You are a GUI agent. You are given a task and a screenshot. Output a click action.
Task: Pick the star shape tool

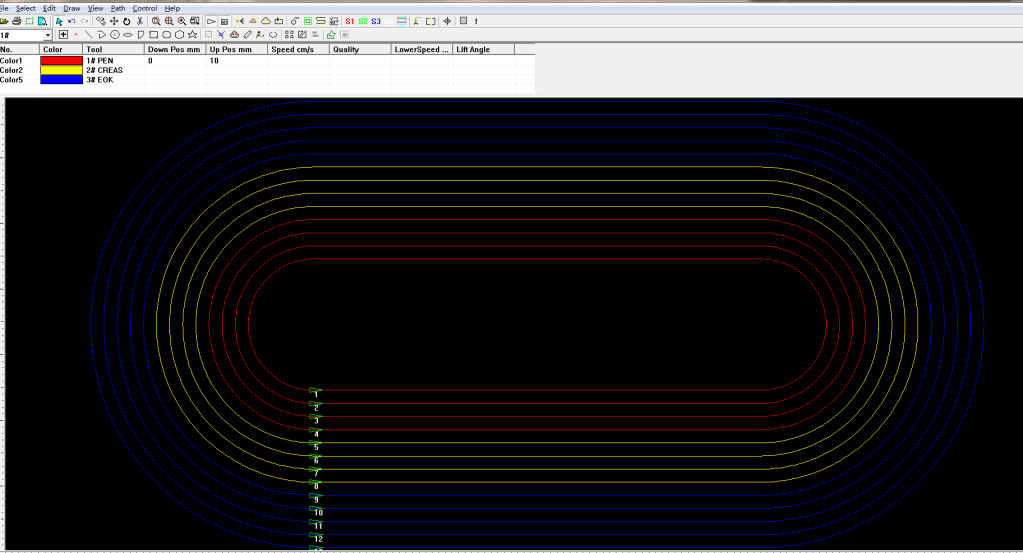click(x=191, y=35)
